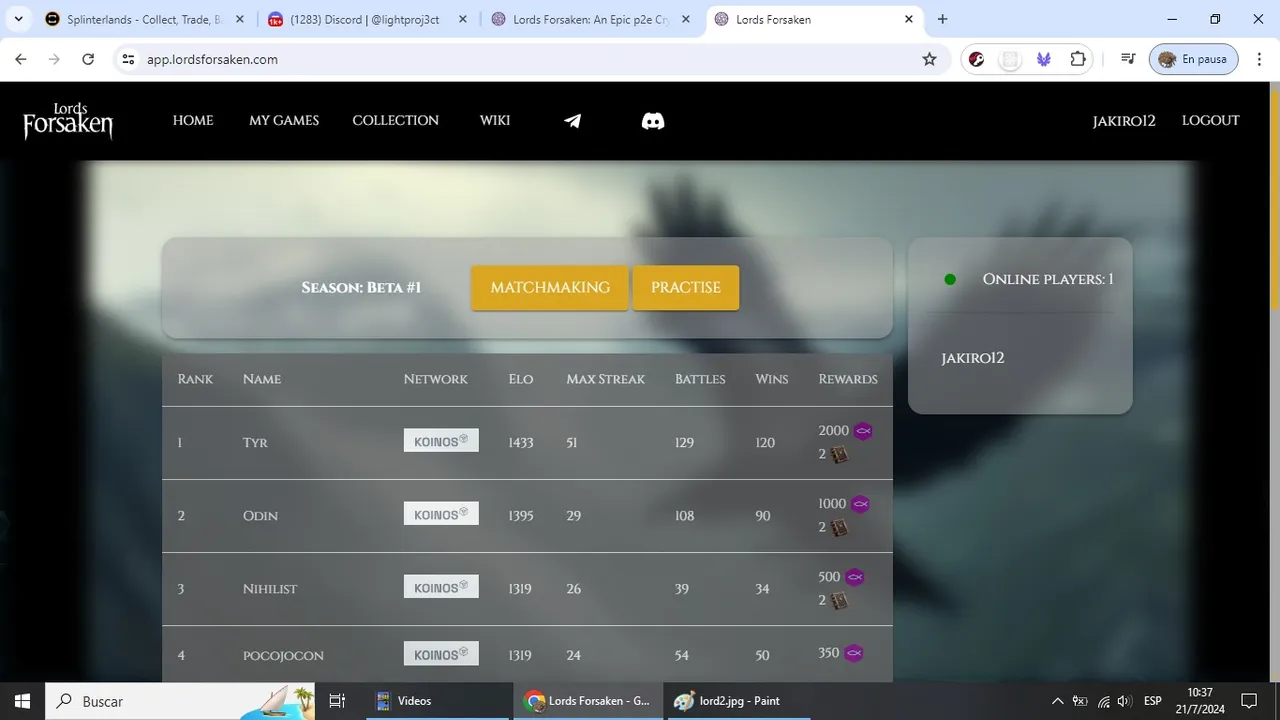1280x720 pixels.
Task: Click the purple token icon in Odin's rewards
Action: [x=860, y=504]
